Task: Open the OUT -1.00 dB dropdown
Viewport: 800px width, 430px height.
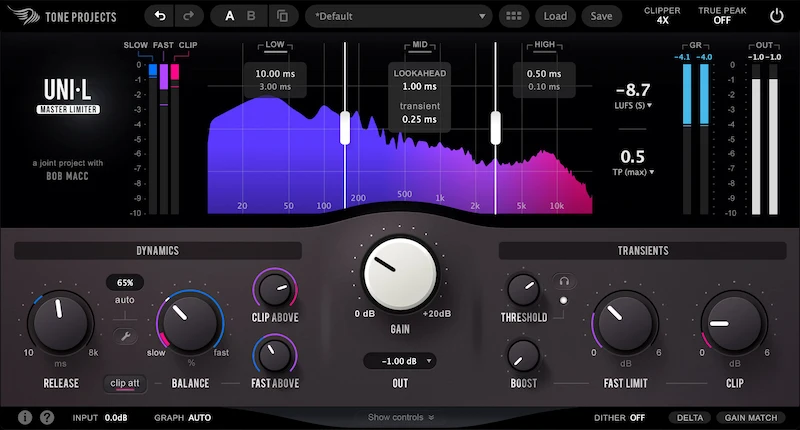Action: pyautogui.click(x=400, y=361)
